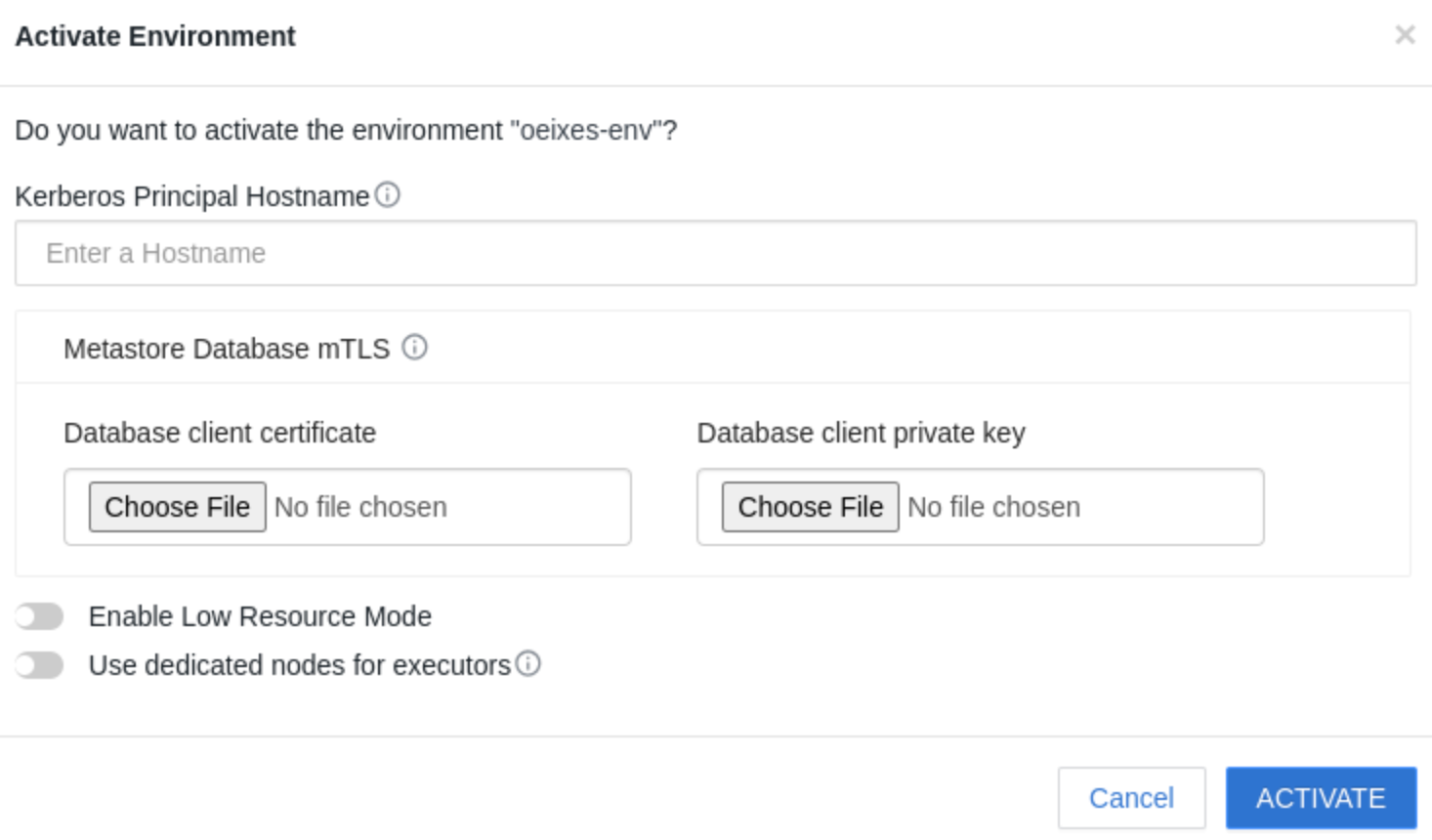The image size is (1432, 840).
Task: Click the "Use dedicated nodes for executors" label
Action: click(x=299, y=665)
